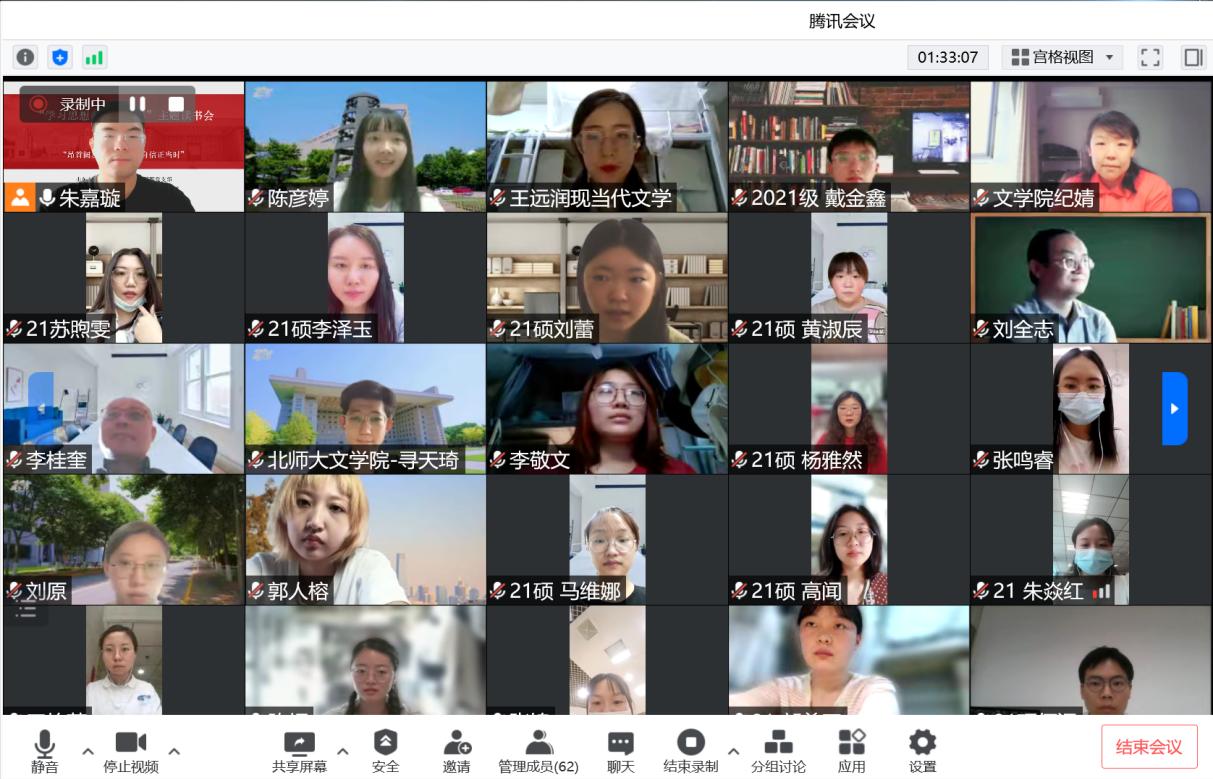Toggle the side panel icon at top right
Viewport: 1213px width, 779px height.
pyautogui.click(x=1193, y=57)
